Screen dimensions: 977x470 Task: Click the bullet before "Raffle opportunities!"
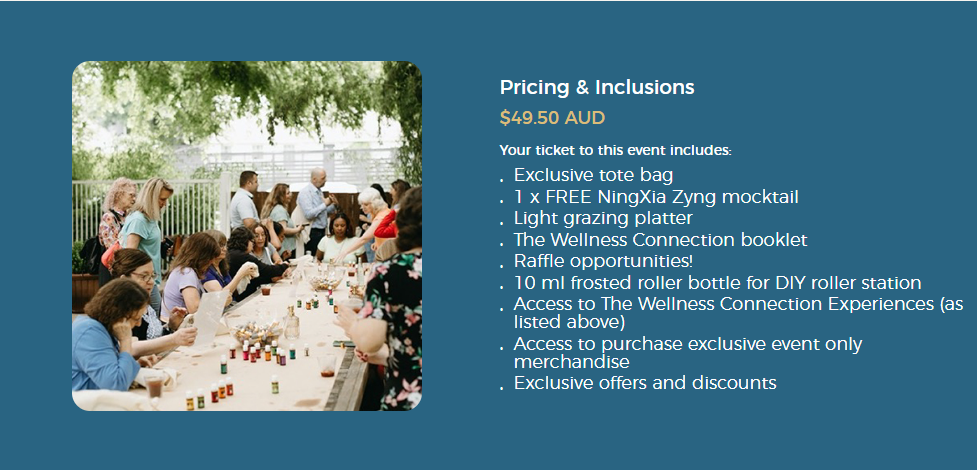tap(502, 265)
